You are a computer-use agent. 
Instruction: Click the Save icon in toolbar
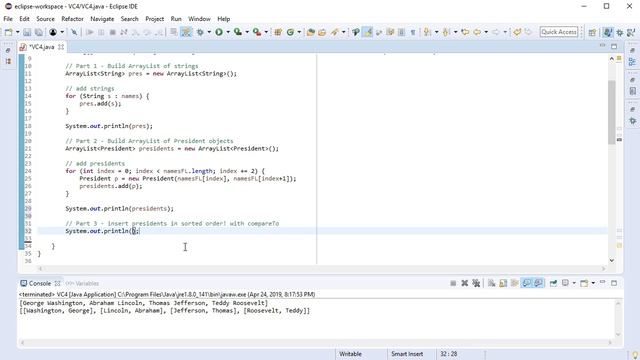coord(27,32)
